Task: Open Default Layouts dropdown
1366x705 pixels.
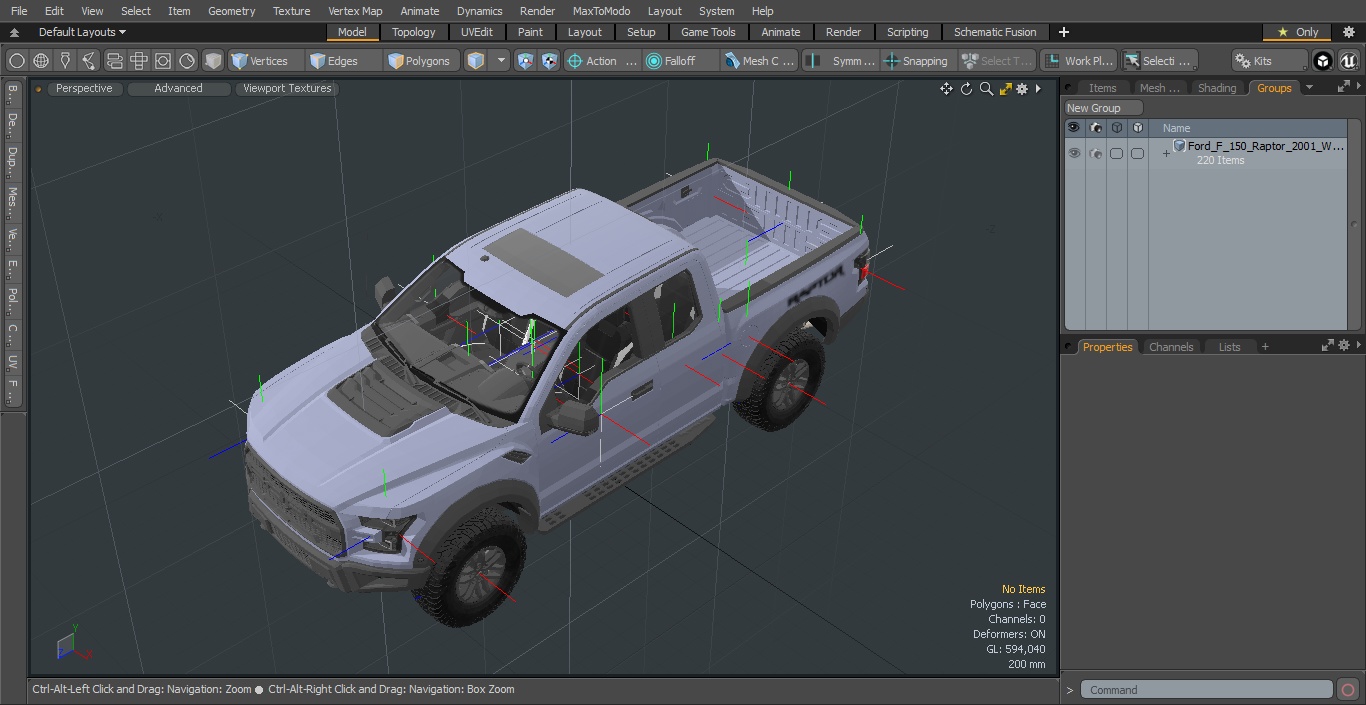Action: (x=82, y=32)
